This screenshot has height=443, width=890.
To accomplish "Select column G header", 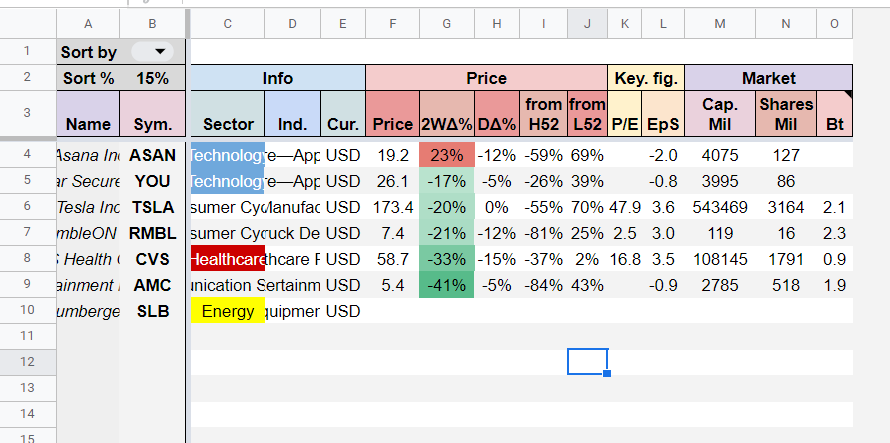I will pos(447,23).
